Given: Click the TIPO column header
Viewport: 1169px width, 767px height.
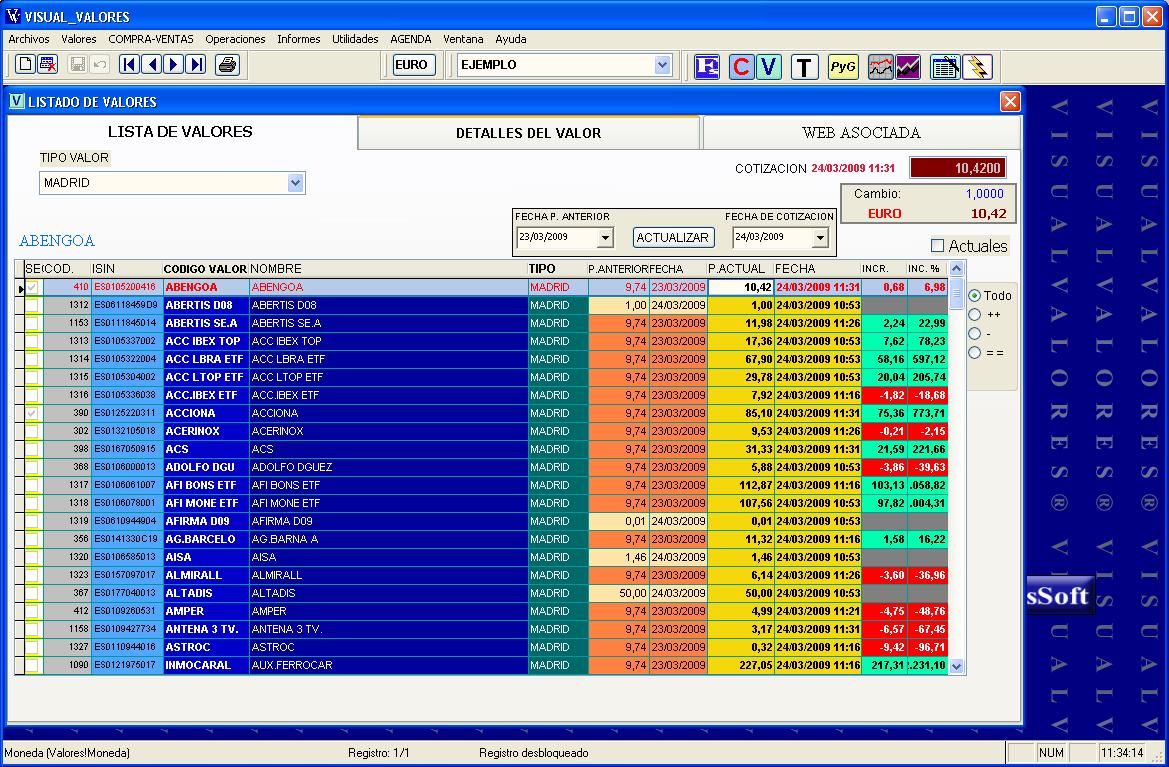Looking at the screenshot, I should (557, 269).
